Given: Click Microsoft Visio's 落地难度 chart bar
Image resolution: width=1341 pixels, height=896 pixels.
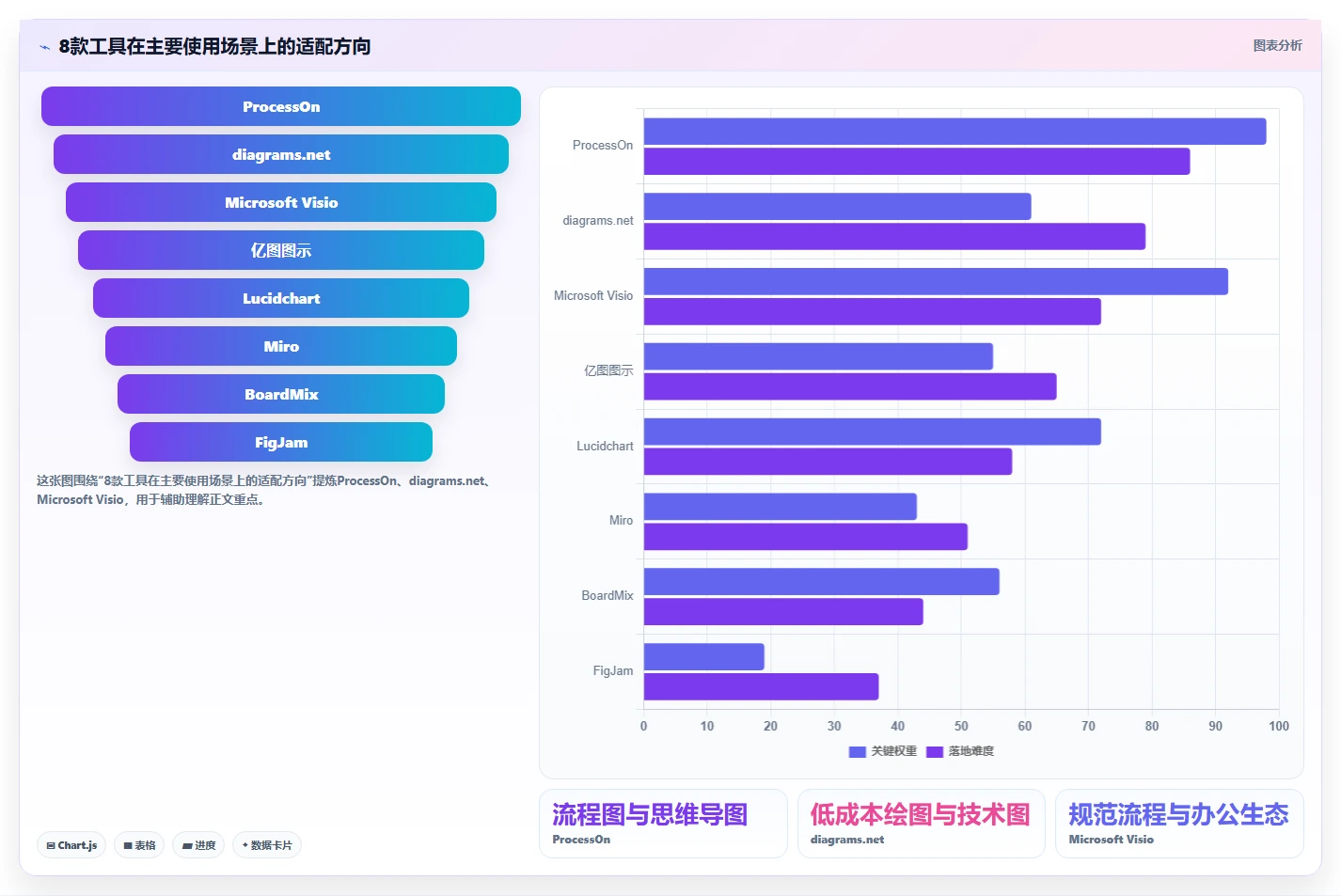Looking at the screenshot, I should point(872,311).
